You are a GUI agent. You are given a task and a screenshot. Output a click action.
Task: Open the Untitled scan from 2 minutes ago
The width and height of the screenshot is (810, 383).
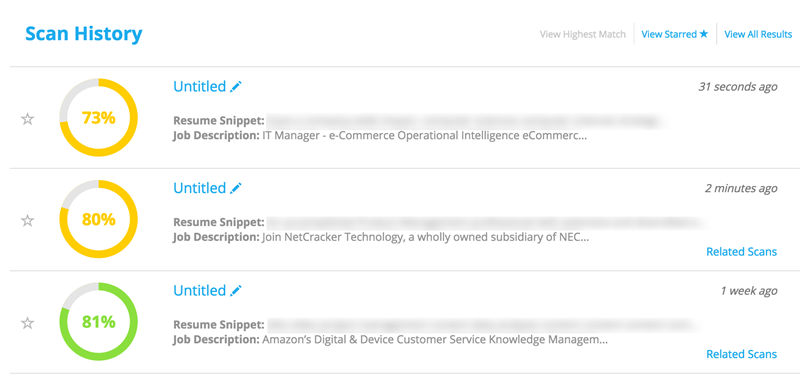pyautogui.click(x=199, y=188)
